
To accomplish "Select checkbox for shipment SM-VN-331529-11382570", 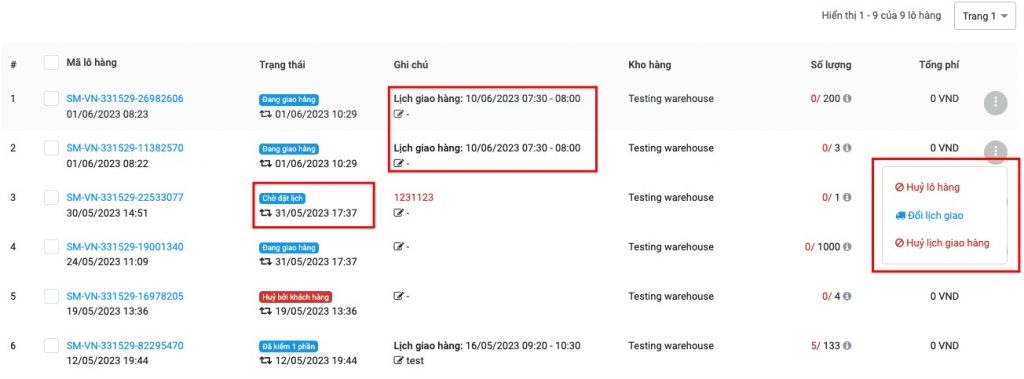I will [52, 148].
